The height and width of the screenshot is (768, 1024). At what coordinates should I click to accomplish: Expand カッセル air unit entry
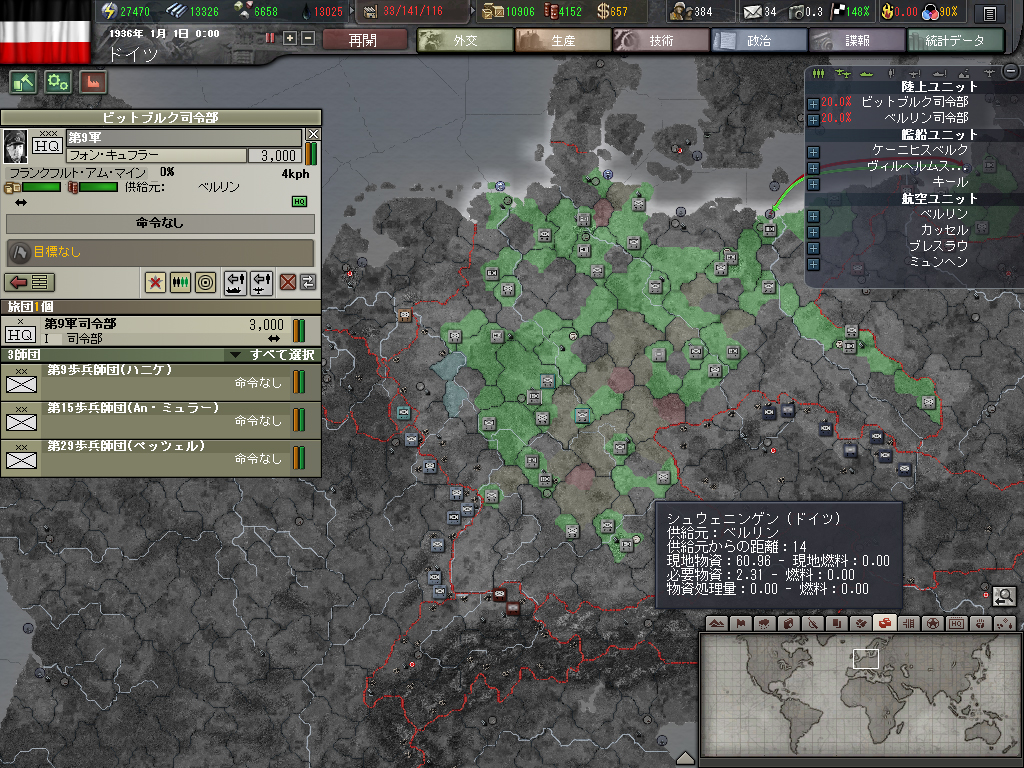click(813, 232)
